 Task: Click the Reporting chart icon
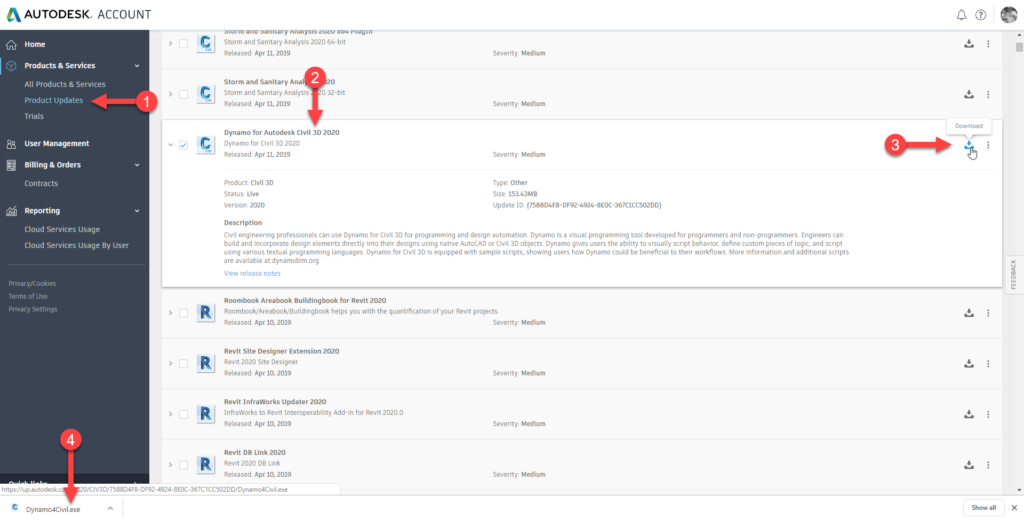coord(11,211)
